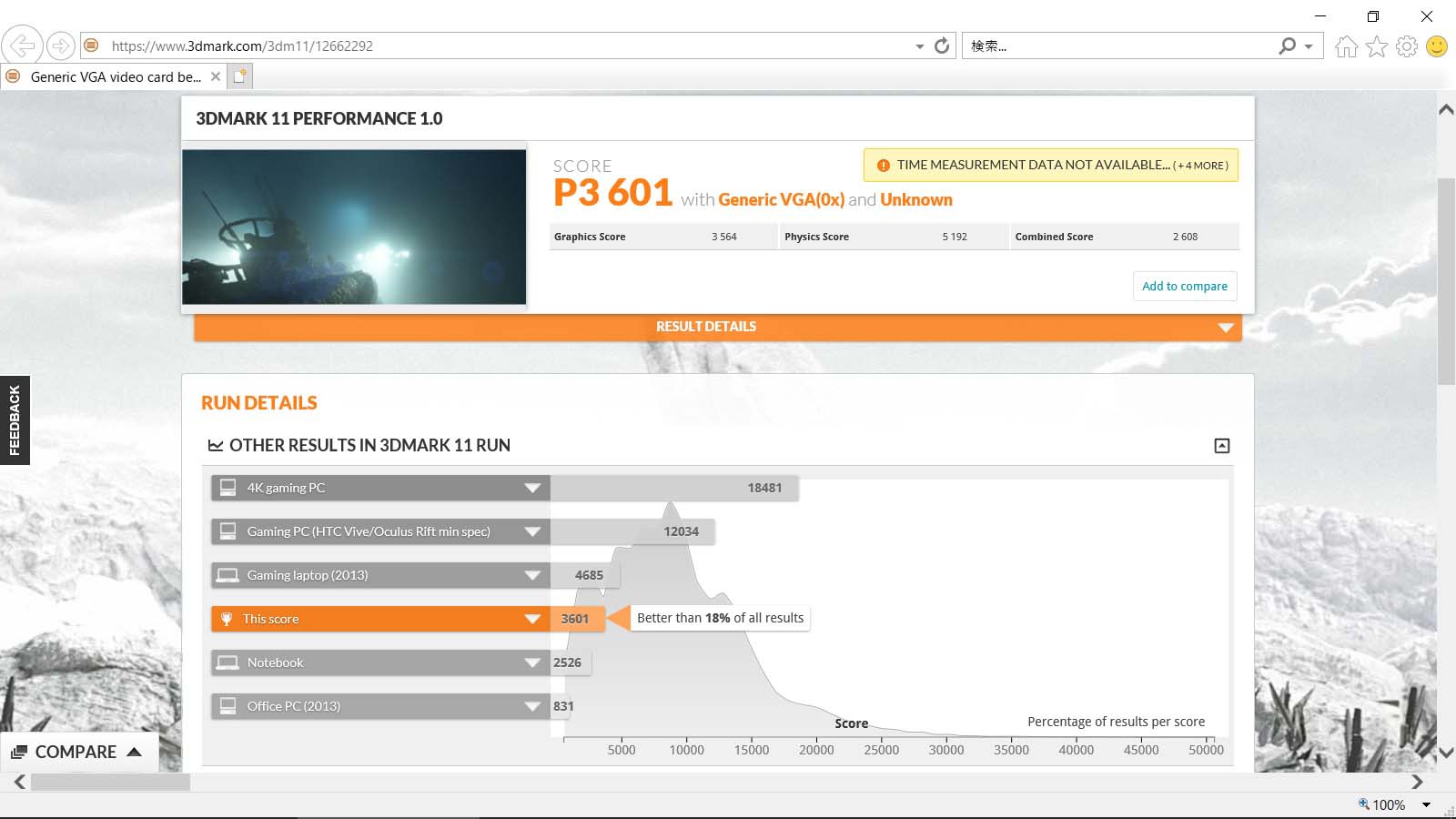Screen dimensions: 1456x819
Task: Click the zoom magnifier icon in status bar
Action: pos(1364,804)
